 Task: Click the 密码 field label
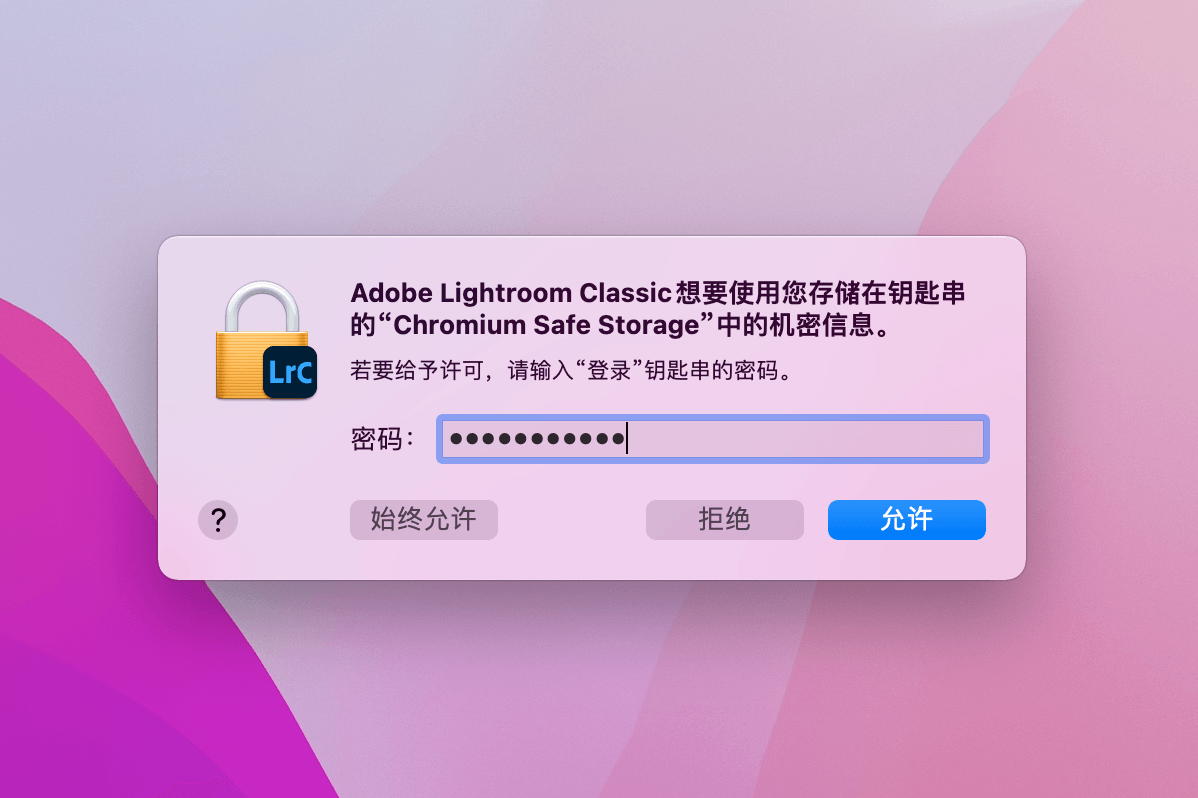(382, 439)
